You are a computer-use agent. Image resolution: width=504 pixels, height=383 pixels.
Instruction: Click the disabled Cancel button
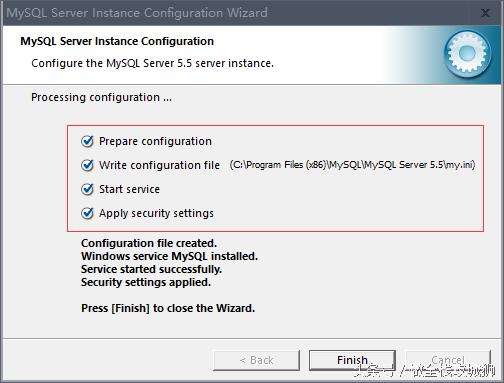[x=448, y=360]
